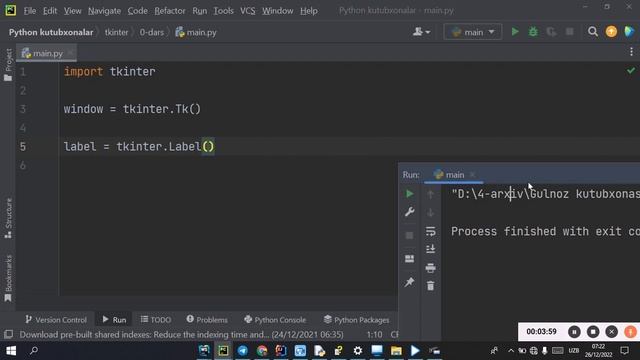Open the Help menu

(x=309, y=11)
